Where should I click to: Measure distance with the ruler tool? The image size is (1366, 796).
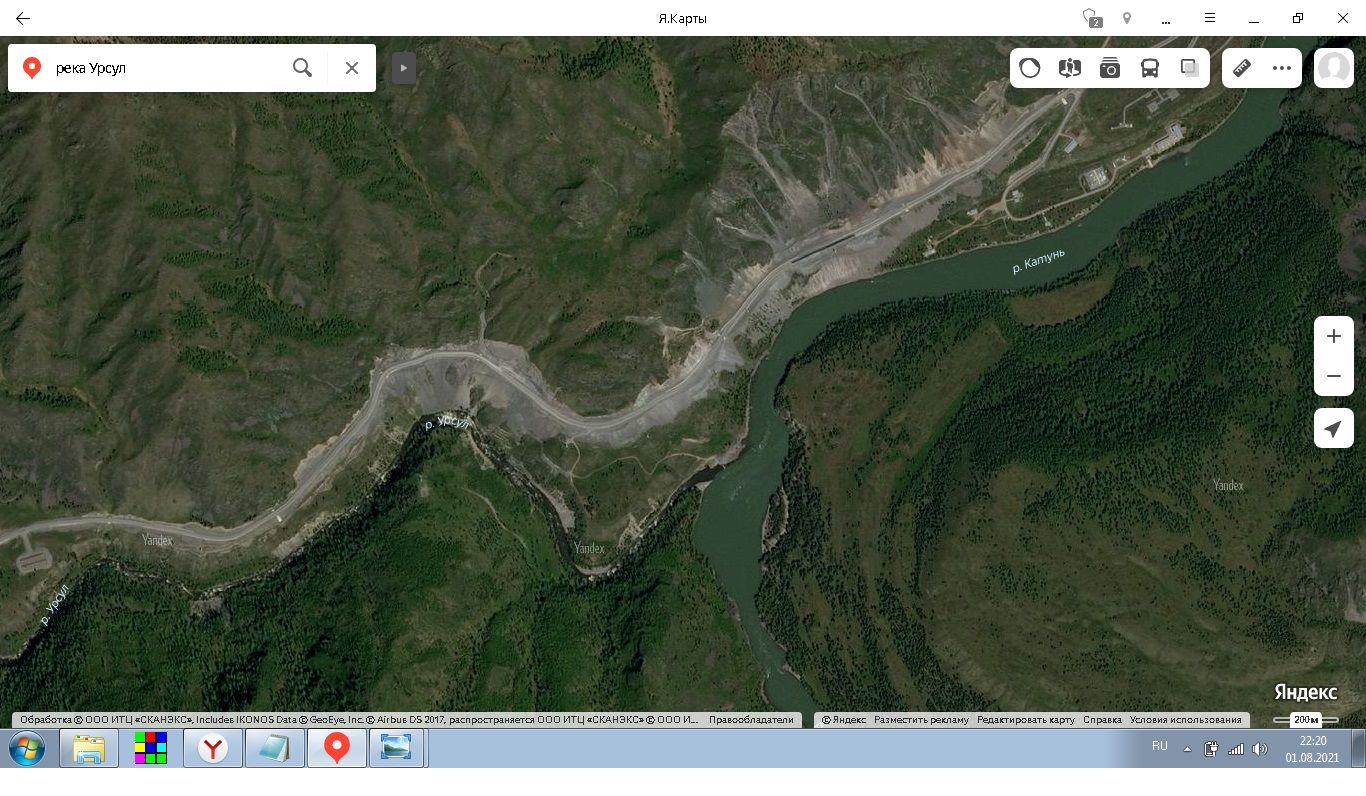[x=1242, y=68]
